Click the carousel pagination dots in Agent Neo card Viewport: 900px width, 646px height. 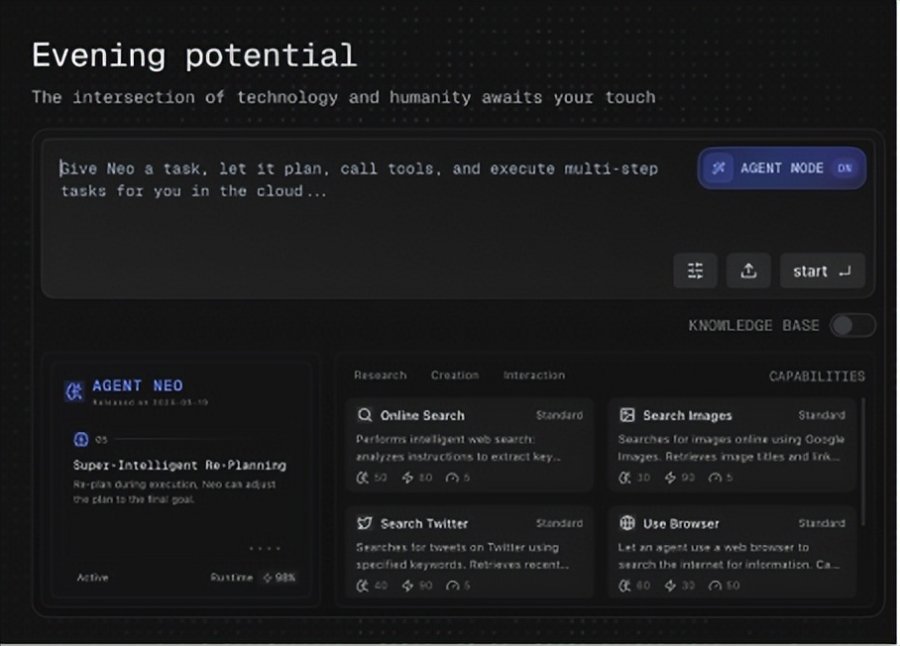click(264, 548)
